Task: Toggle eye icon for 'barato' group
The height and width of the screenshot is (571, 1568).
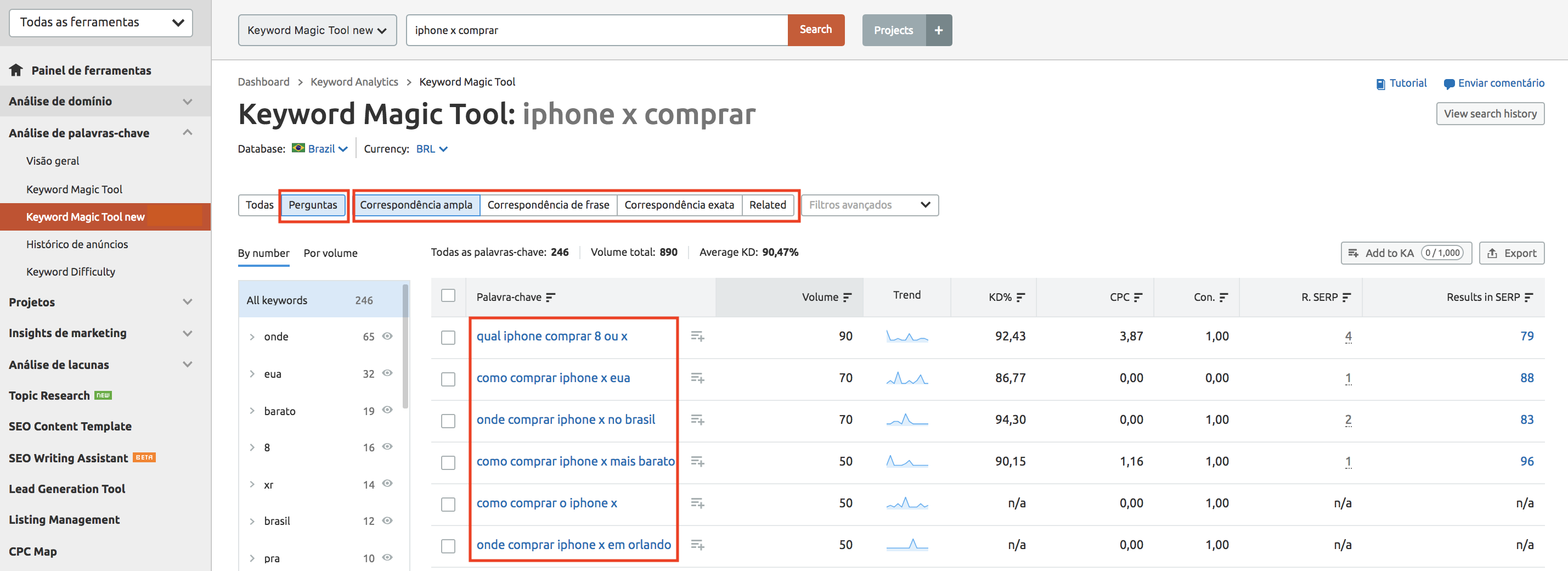Action: pos(387,410)
